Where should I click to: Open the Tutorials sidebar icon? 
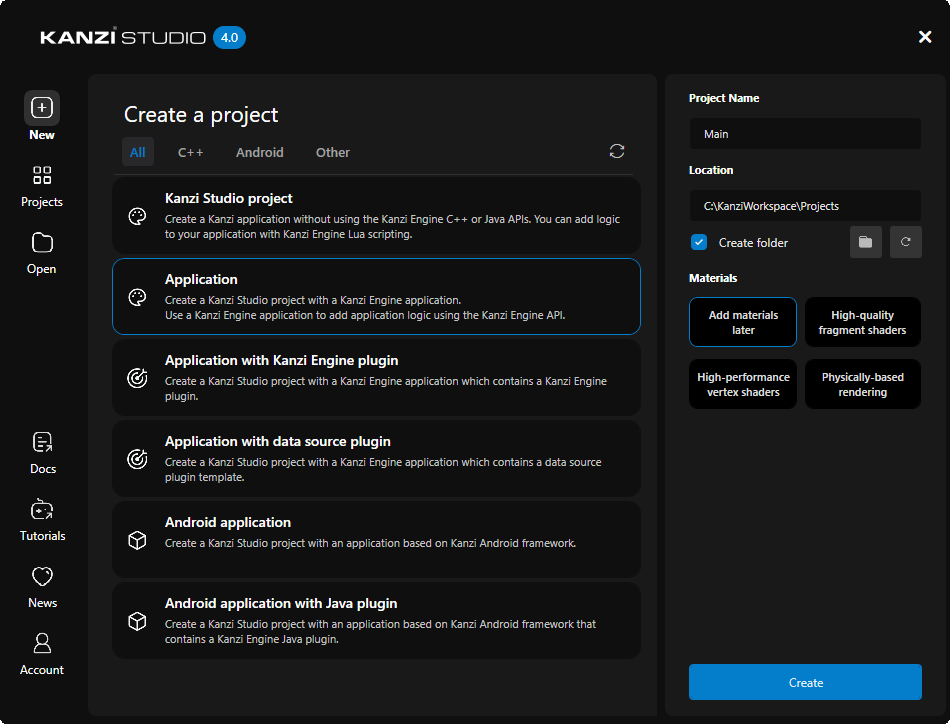point(41,508)
